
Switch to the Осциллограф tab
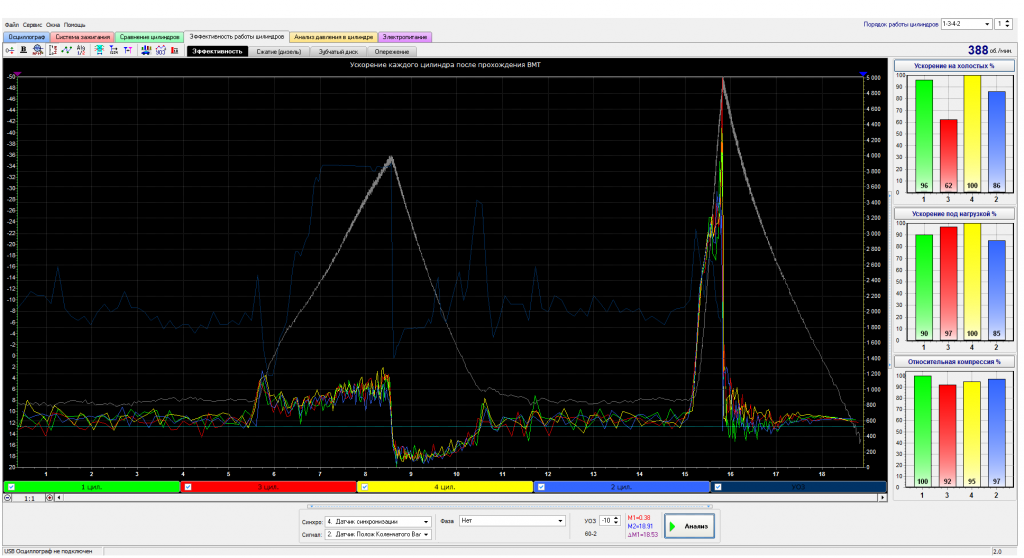pyautogui.click(x=27, y=37)
